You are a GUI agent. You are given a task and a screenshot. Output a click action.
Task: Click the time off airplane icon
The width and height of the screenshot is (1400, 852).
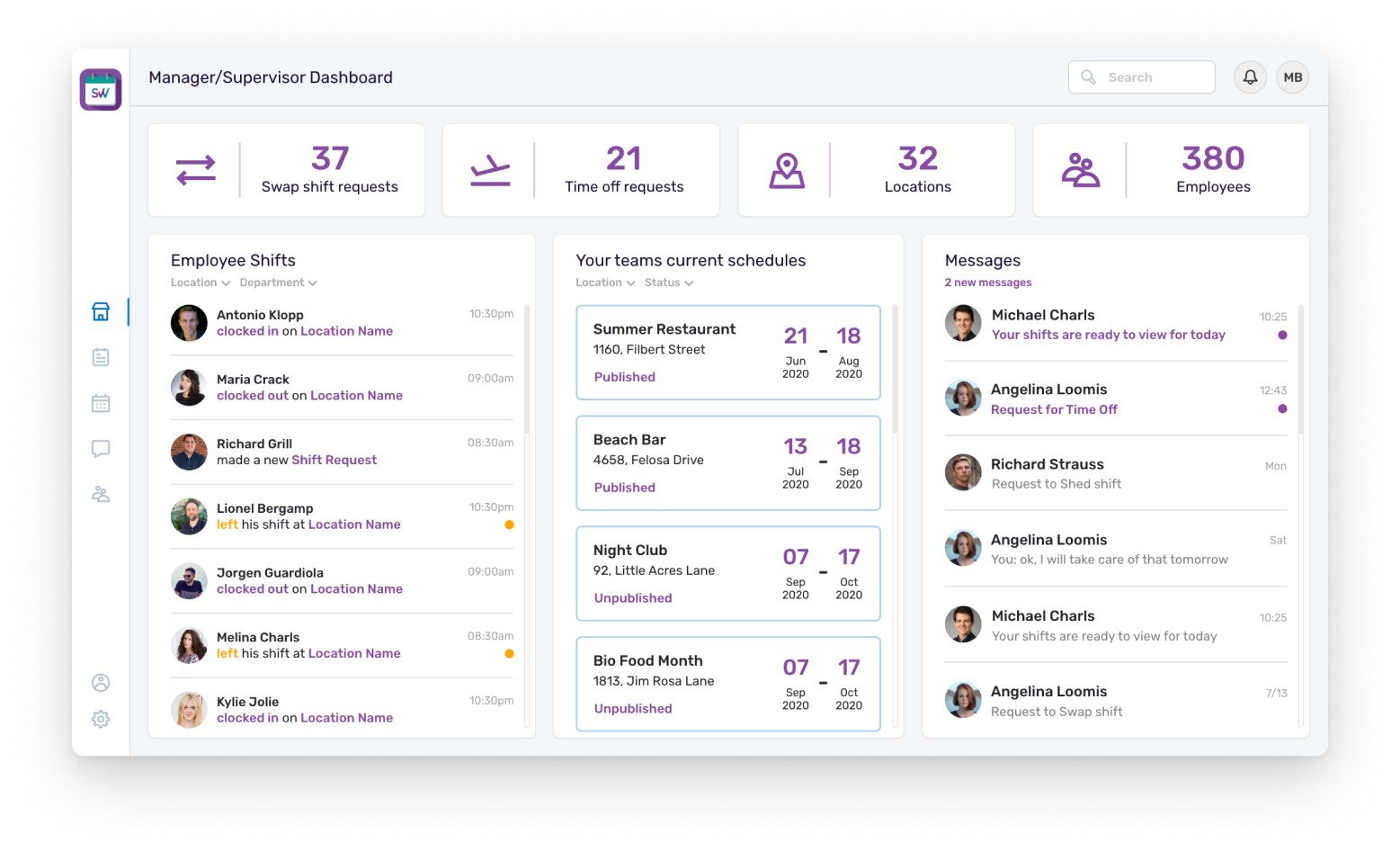pyautogui.click(x=490, y=170)
